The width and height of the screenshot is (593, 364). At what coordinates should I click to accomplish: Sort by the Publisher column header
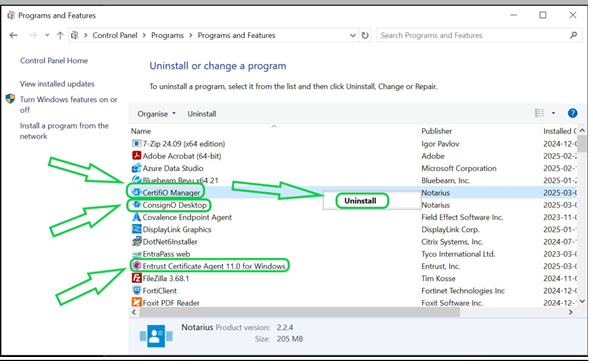[436, 131]
